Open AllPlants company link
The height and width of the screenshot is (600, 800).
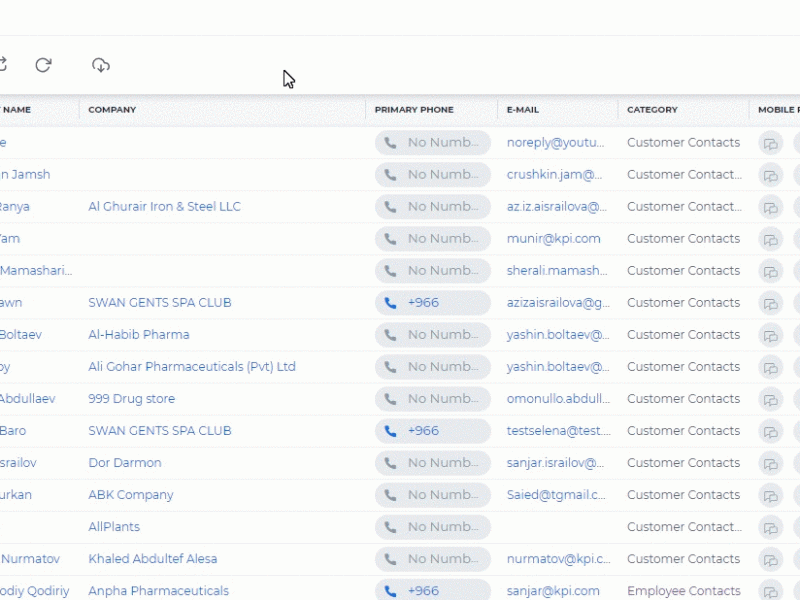[114, 527]
